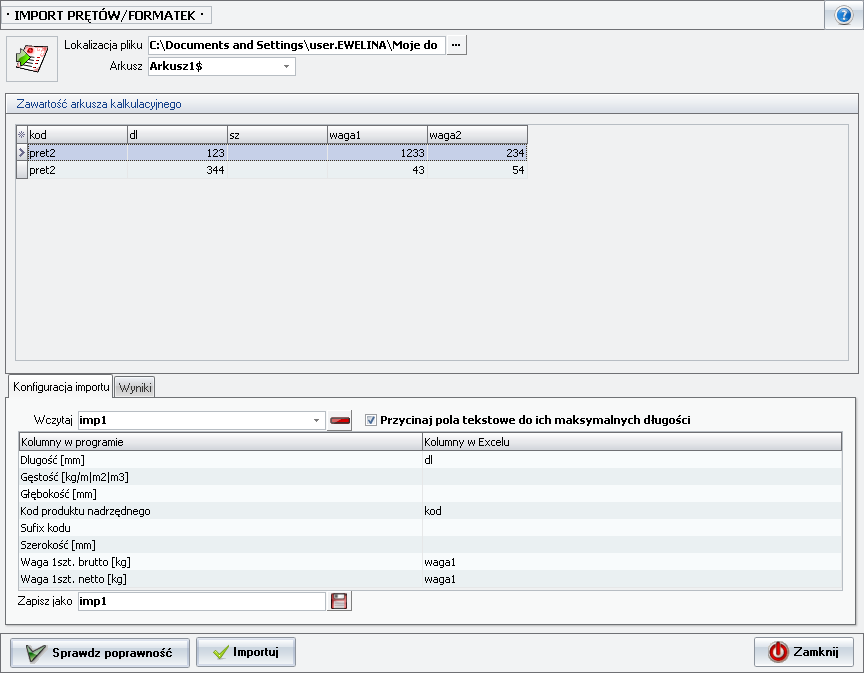The height and width of the screenshot is (673, 864).
Task: Click the waga1 column header
Action: pos(376,134)
